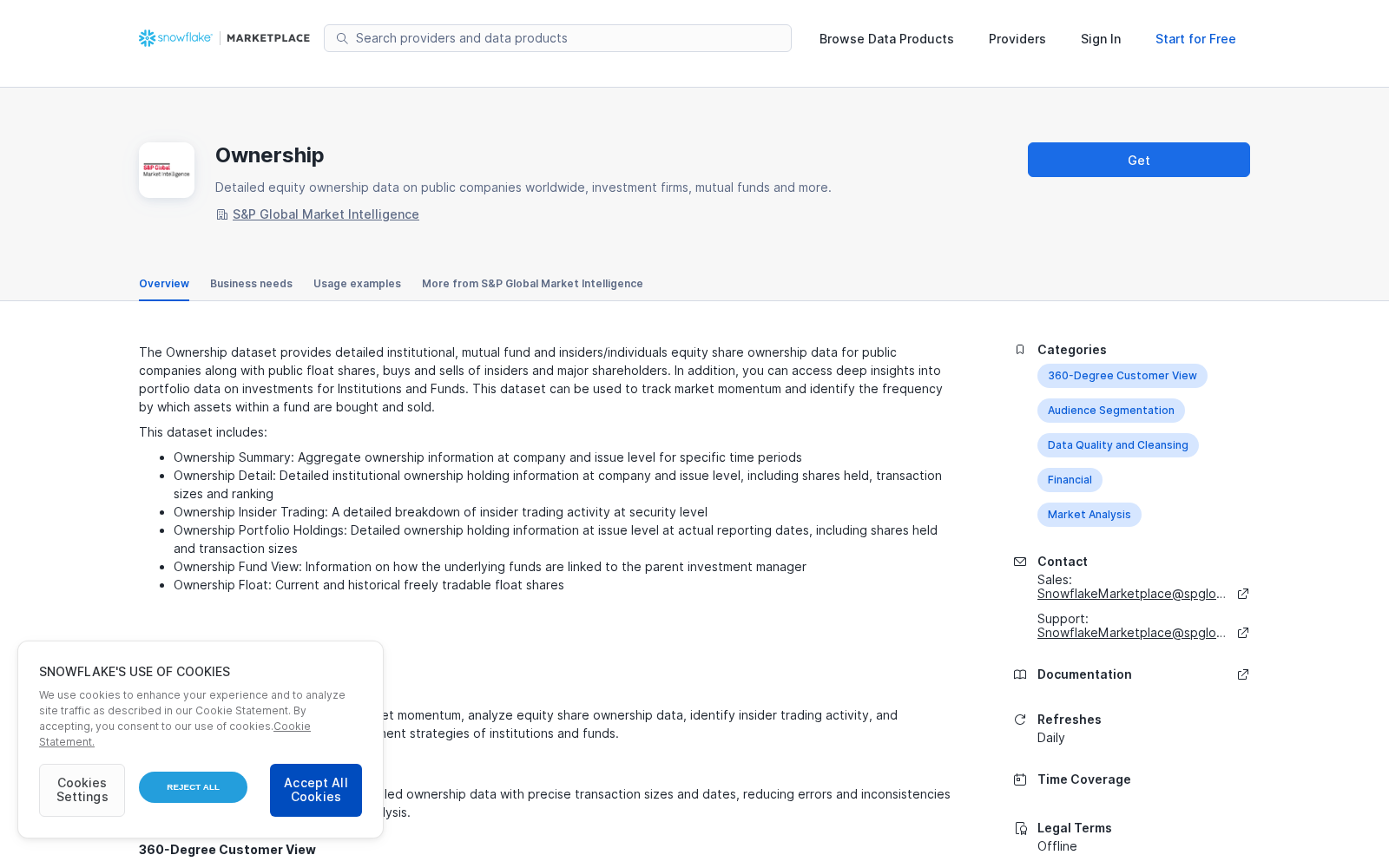Click the Contact envelope icon
Screen dimensions: 1389x868
point(1020,562)
